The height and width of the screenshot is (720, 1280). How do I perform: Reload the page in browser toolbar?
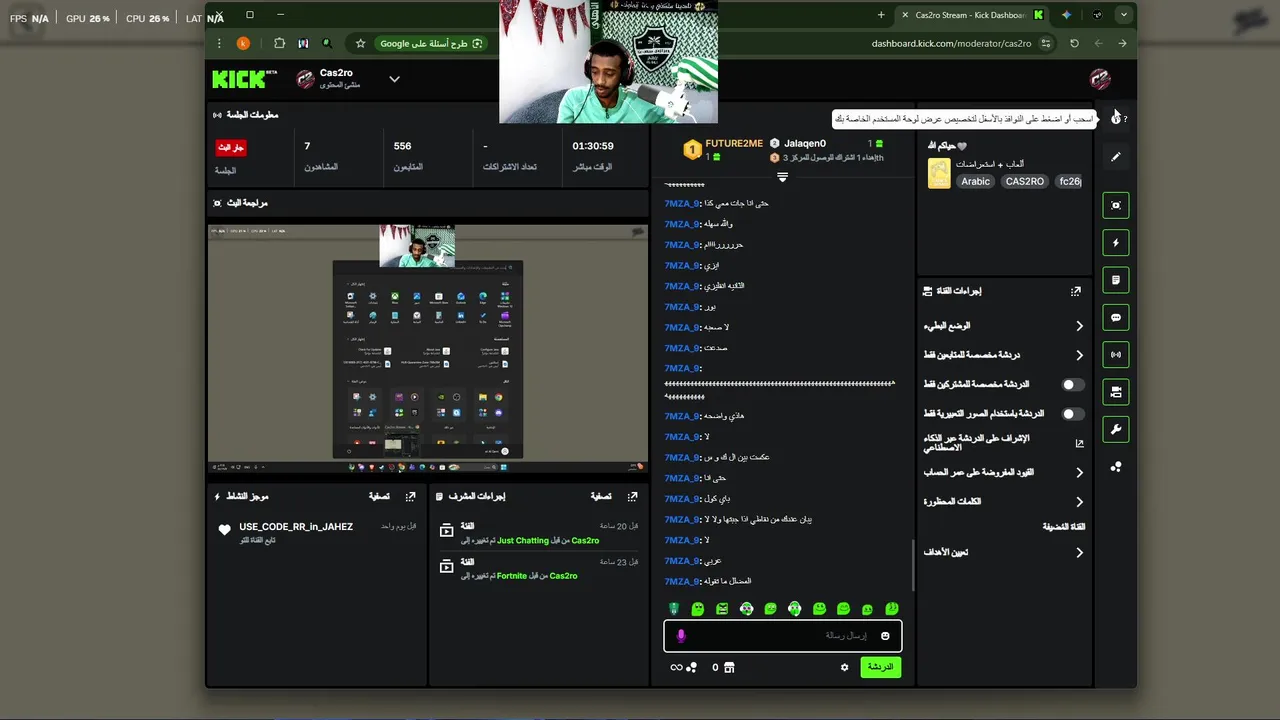pyautogui.click(x=1074, y=43)
